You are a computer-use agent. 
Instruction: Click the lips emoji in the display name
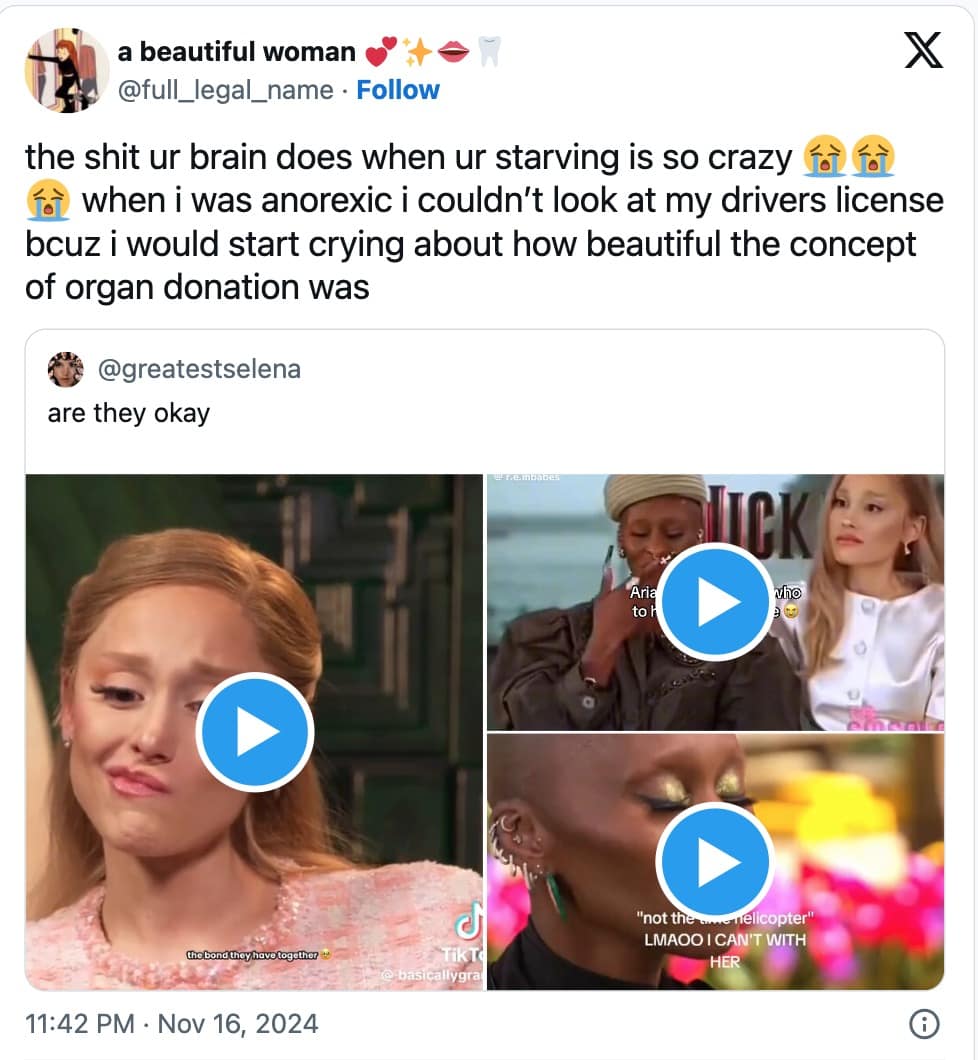tap(453, 51)
